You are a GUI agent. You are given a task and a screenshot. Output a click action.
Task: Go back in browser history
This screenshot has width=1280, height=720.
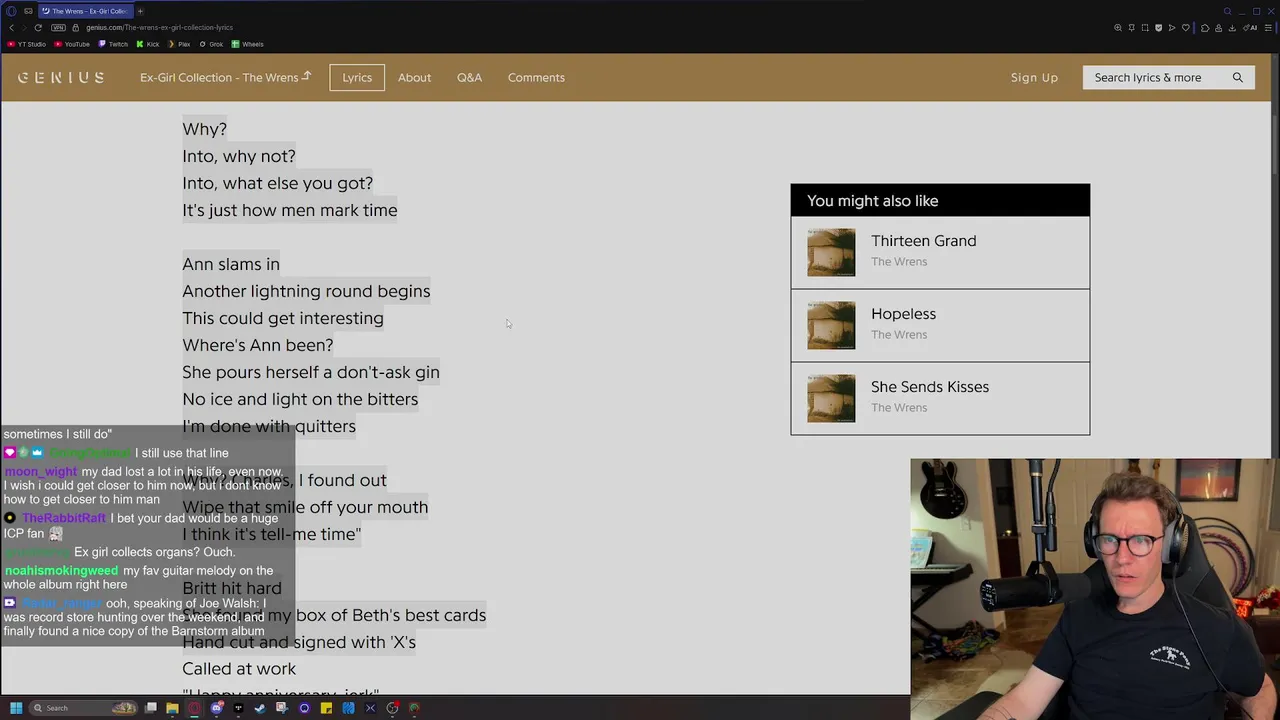tap(12, 27)
